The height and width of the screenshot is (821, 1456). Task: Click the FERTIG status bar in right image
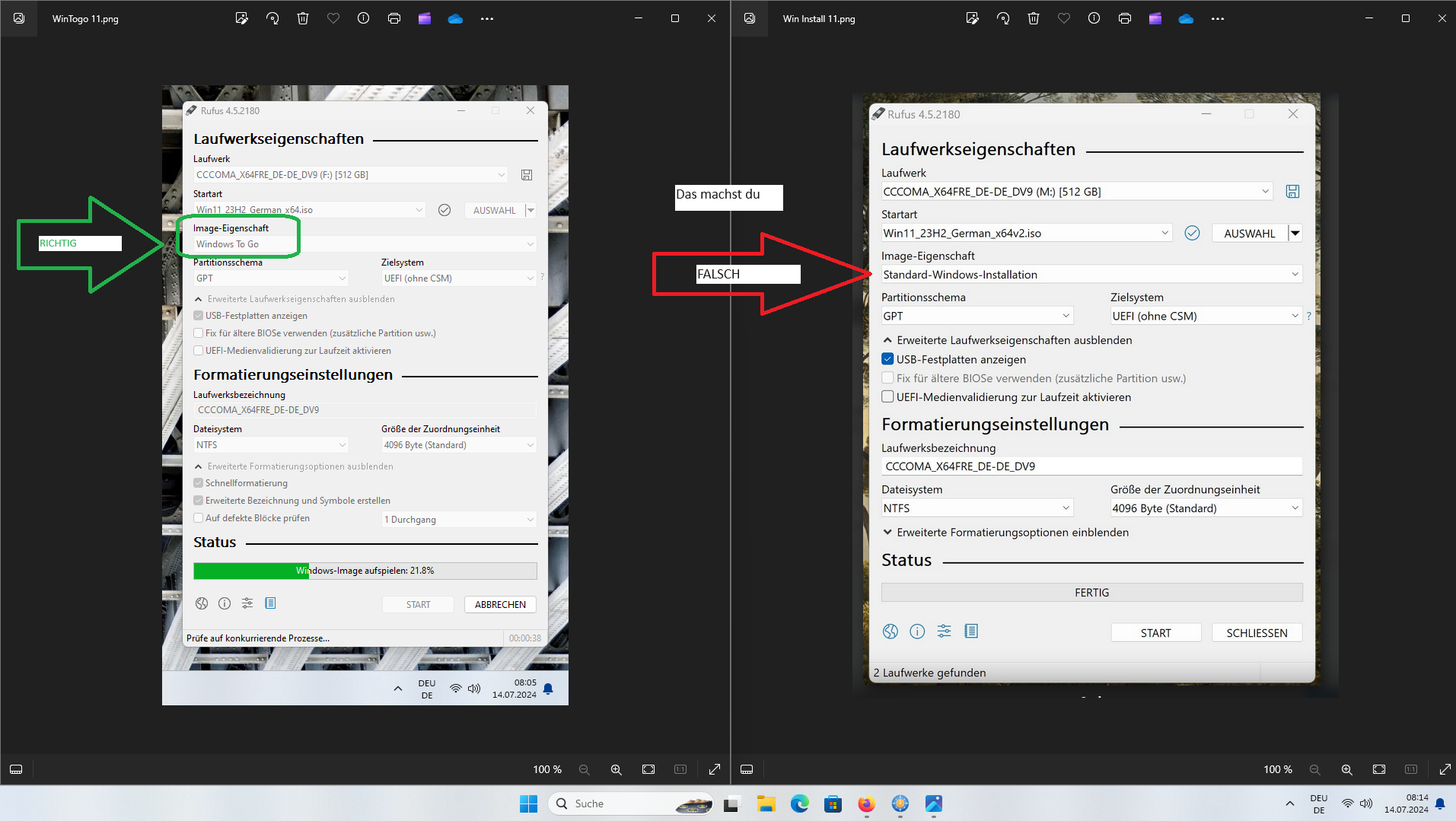(1091, 592)
